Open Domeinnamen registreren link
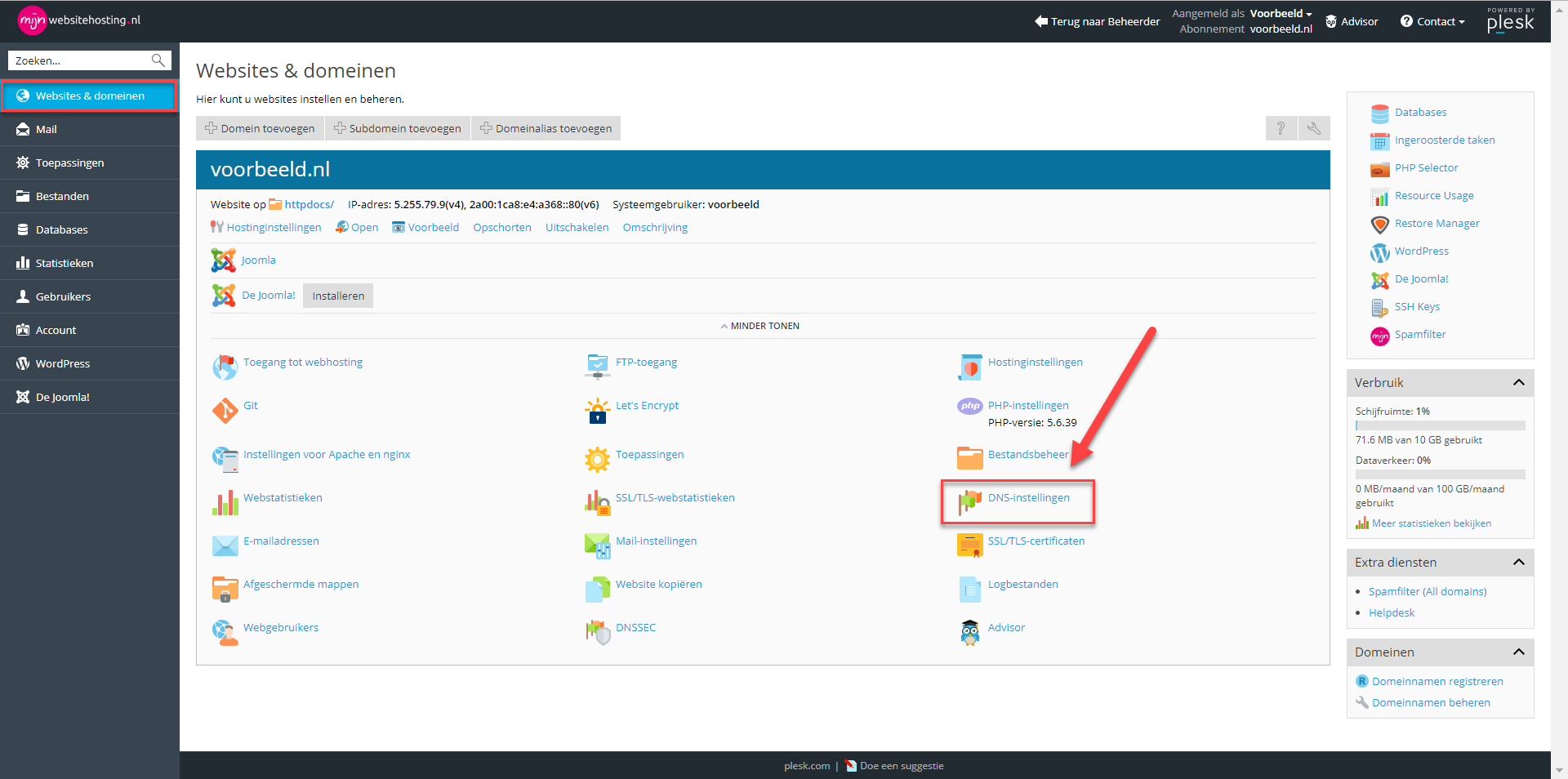The width and height of the screenshot is (1568, 779). click(x=1437, y=681)
